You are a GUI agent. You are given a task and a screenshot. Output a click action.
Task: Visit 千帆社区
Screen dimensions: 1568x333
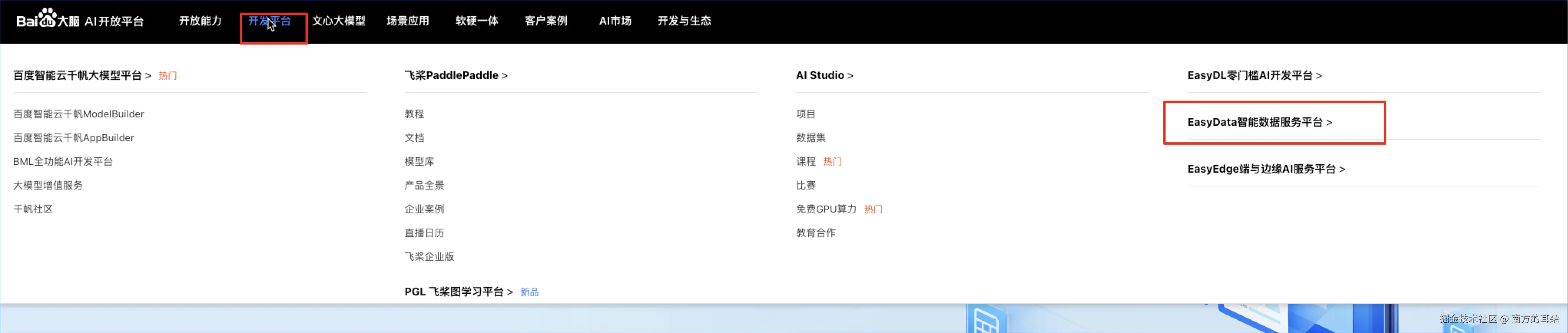click(33, 209)
